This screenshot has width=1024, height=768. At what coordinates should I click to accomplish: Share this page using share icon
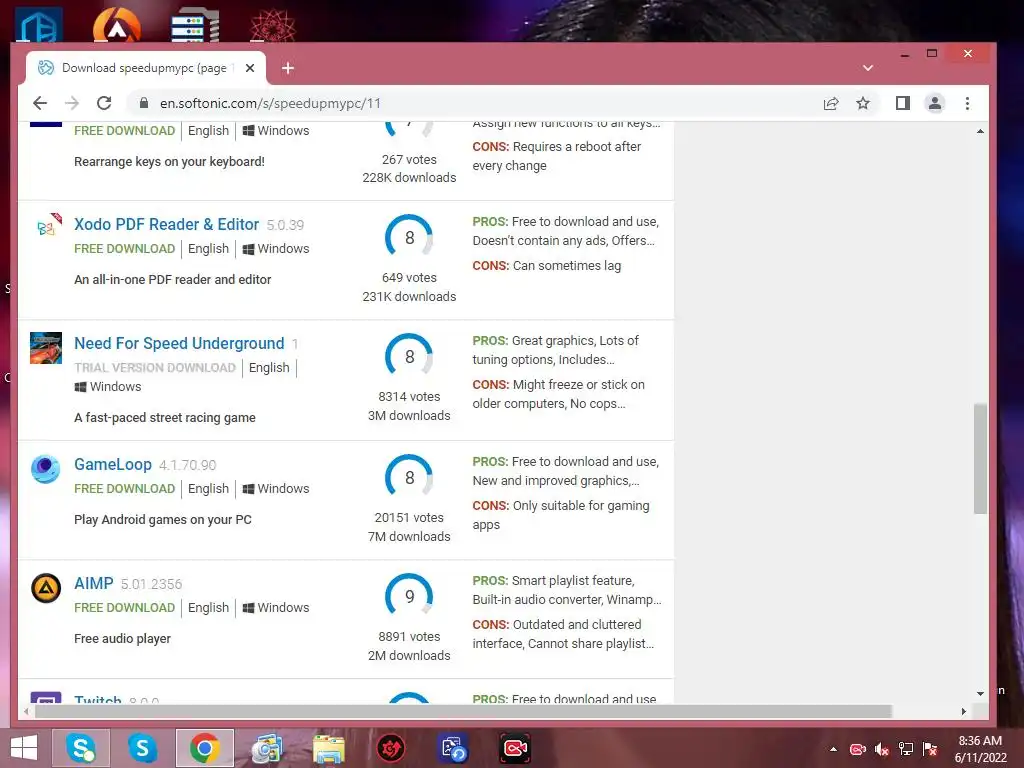(x=831, y=103)
